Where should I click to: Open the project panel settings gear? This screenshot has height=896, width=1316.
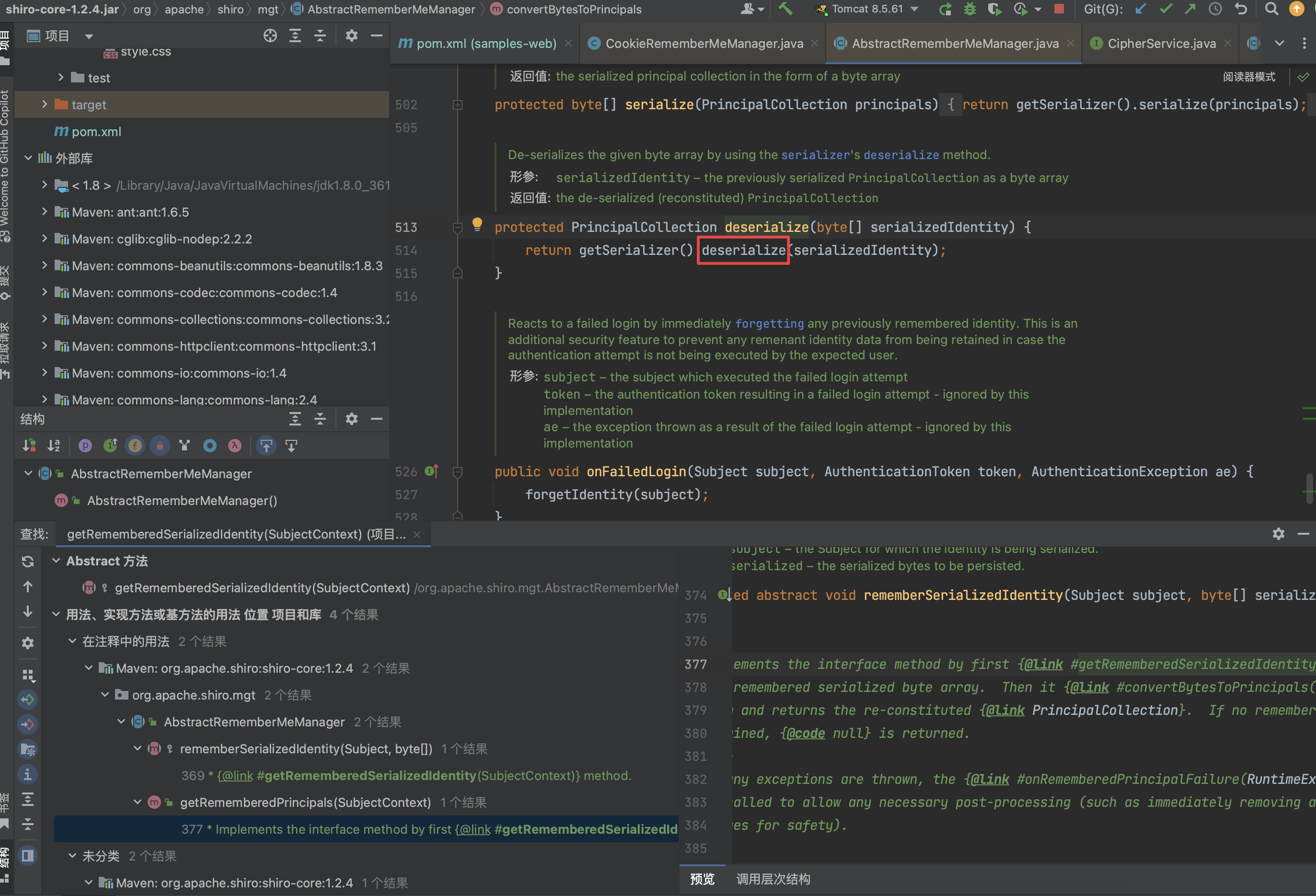tap(352, 35)
